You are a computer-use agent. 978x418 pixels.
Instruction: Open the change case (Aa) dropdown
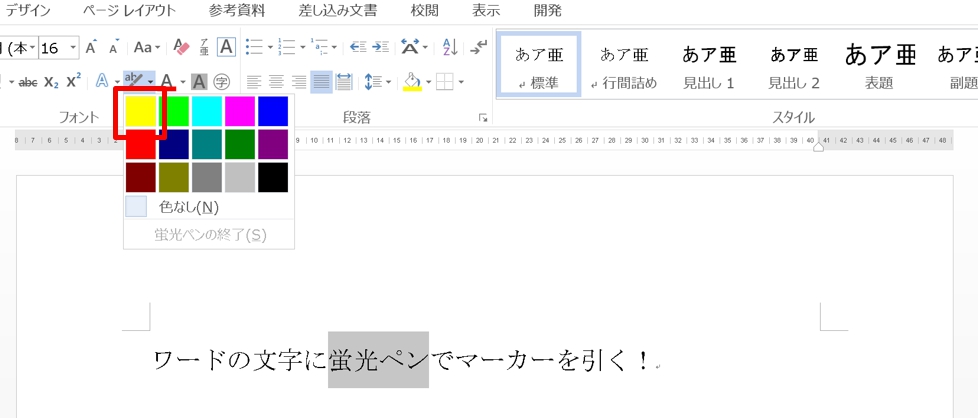tap(147, 47)
